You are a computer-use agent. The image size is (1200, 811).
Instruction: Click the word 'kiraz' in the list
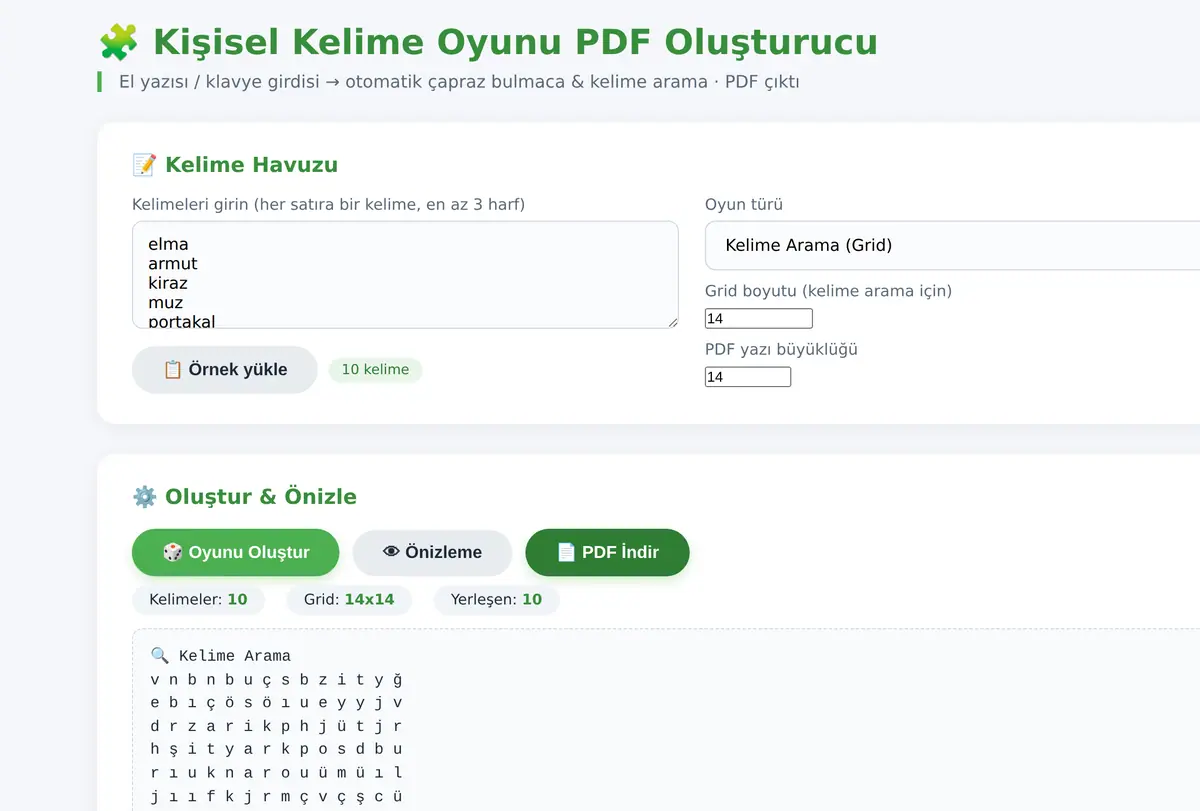point(168,283)
